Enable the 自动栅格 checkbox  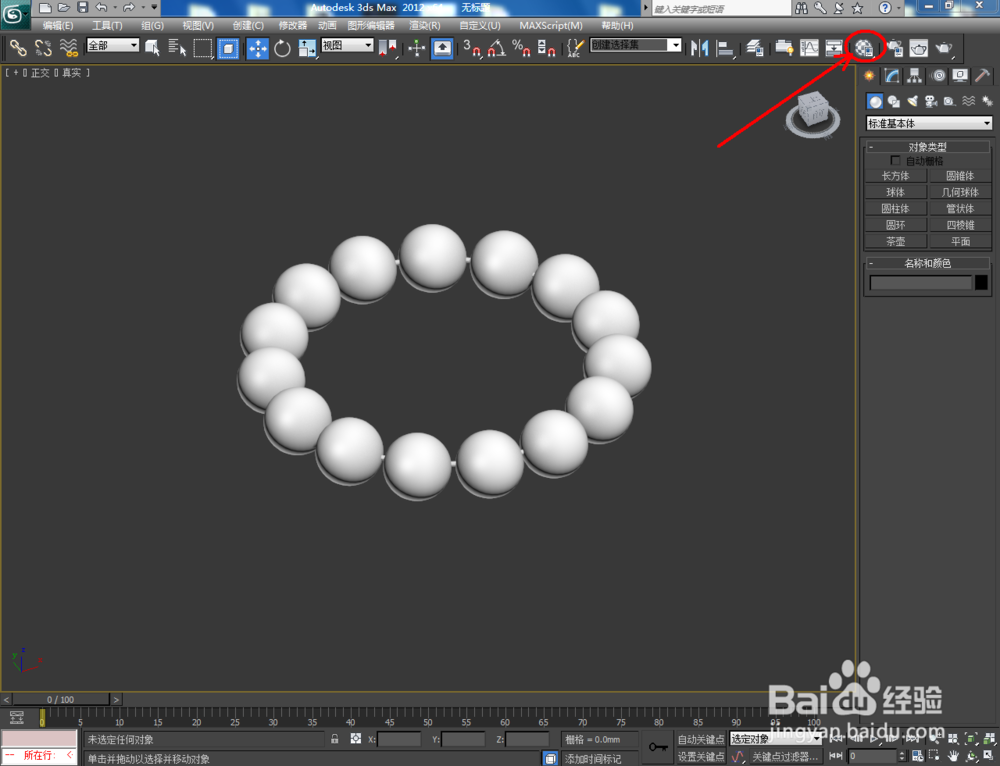point(896,160)
